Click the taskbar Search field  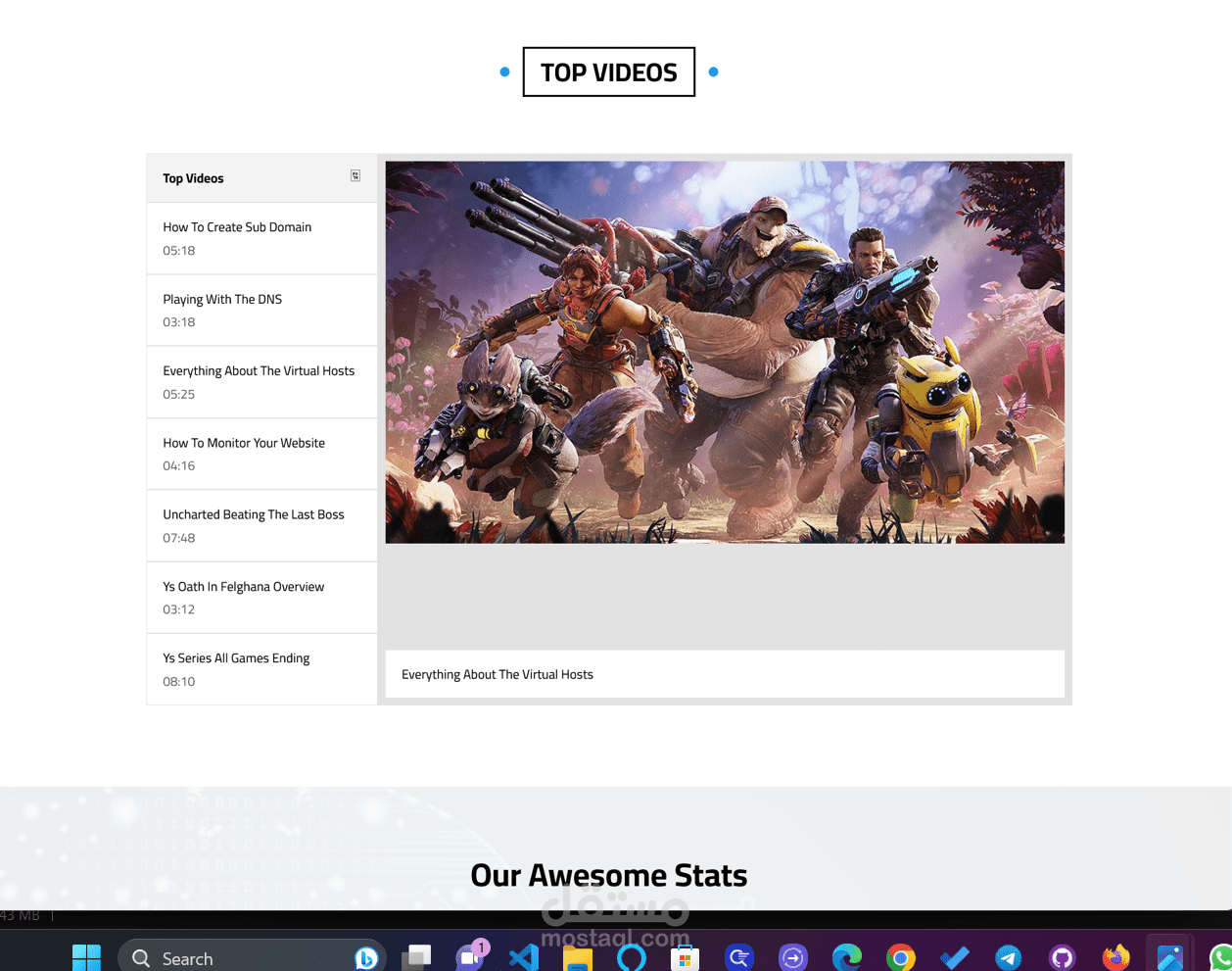252,957
